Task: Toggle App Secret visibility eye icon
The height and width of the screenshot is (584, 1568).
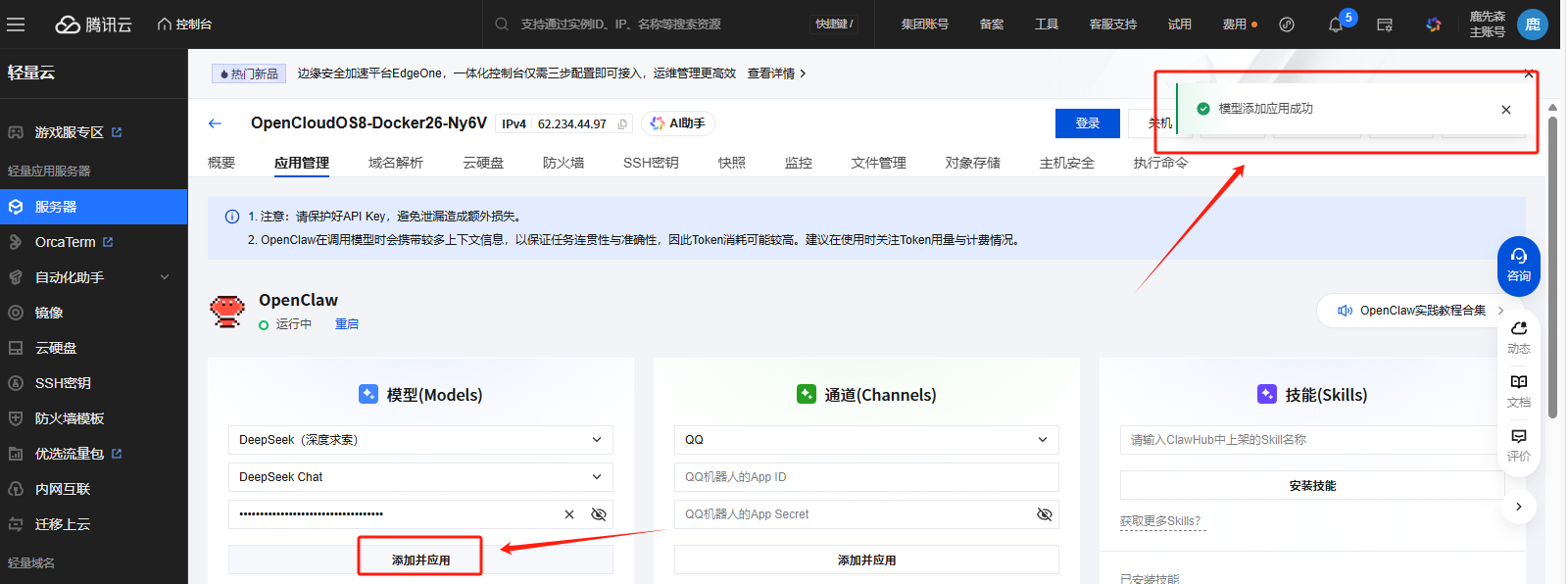Action: click(1045, 514)
